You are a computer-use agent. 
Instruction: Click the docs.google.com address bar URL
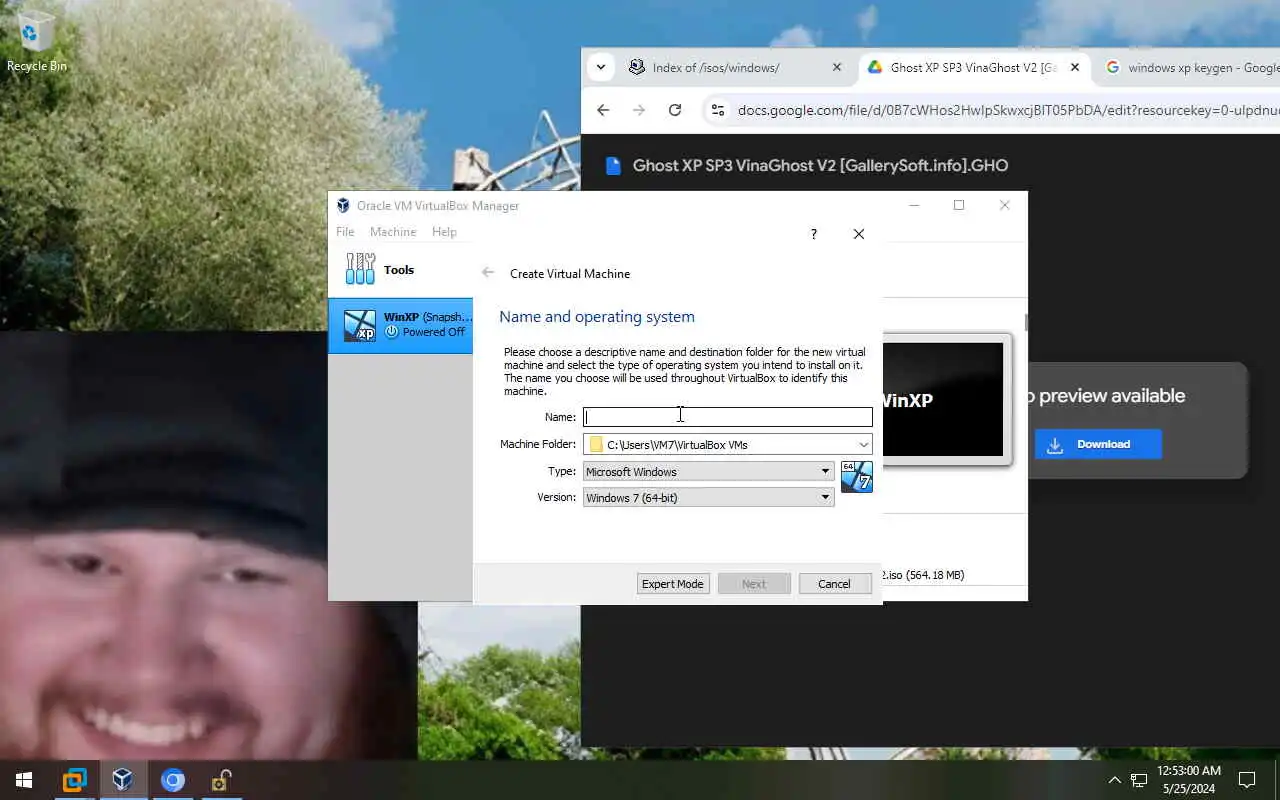click(x=1008, y=110)
